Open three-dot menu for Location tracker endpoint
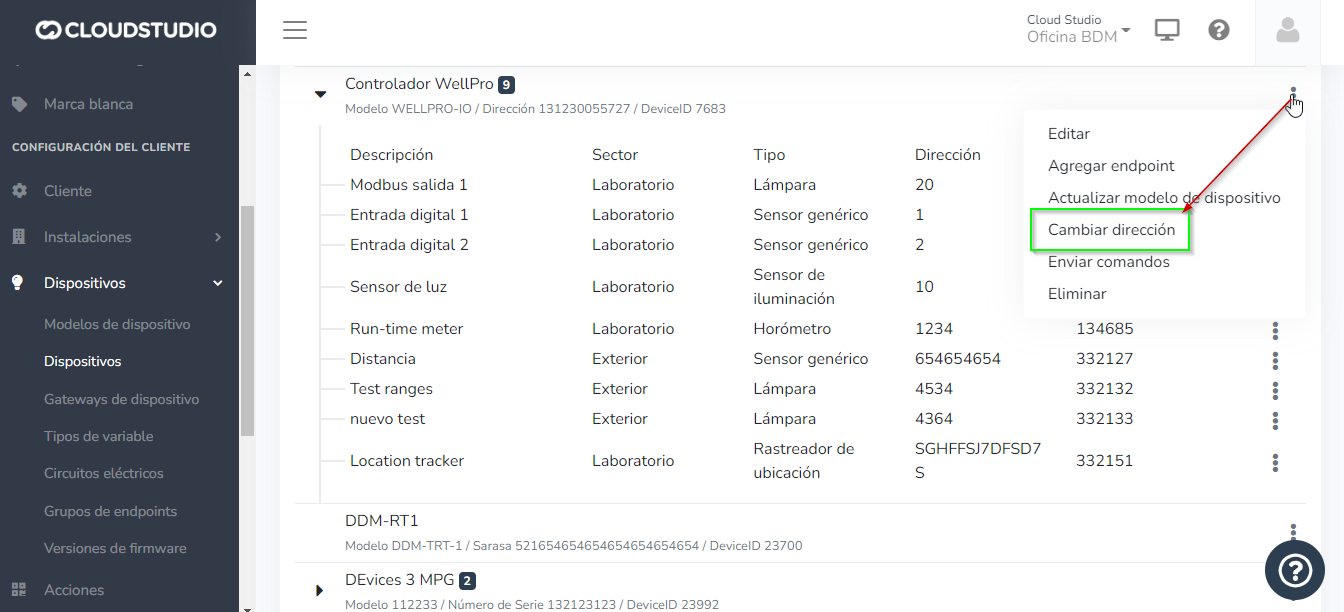The image size is (1344, 612). coord(1275,462)
